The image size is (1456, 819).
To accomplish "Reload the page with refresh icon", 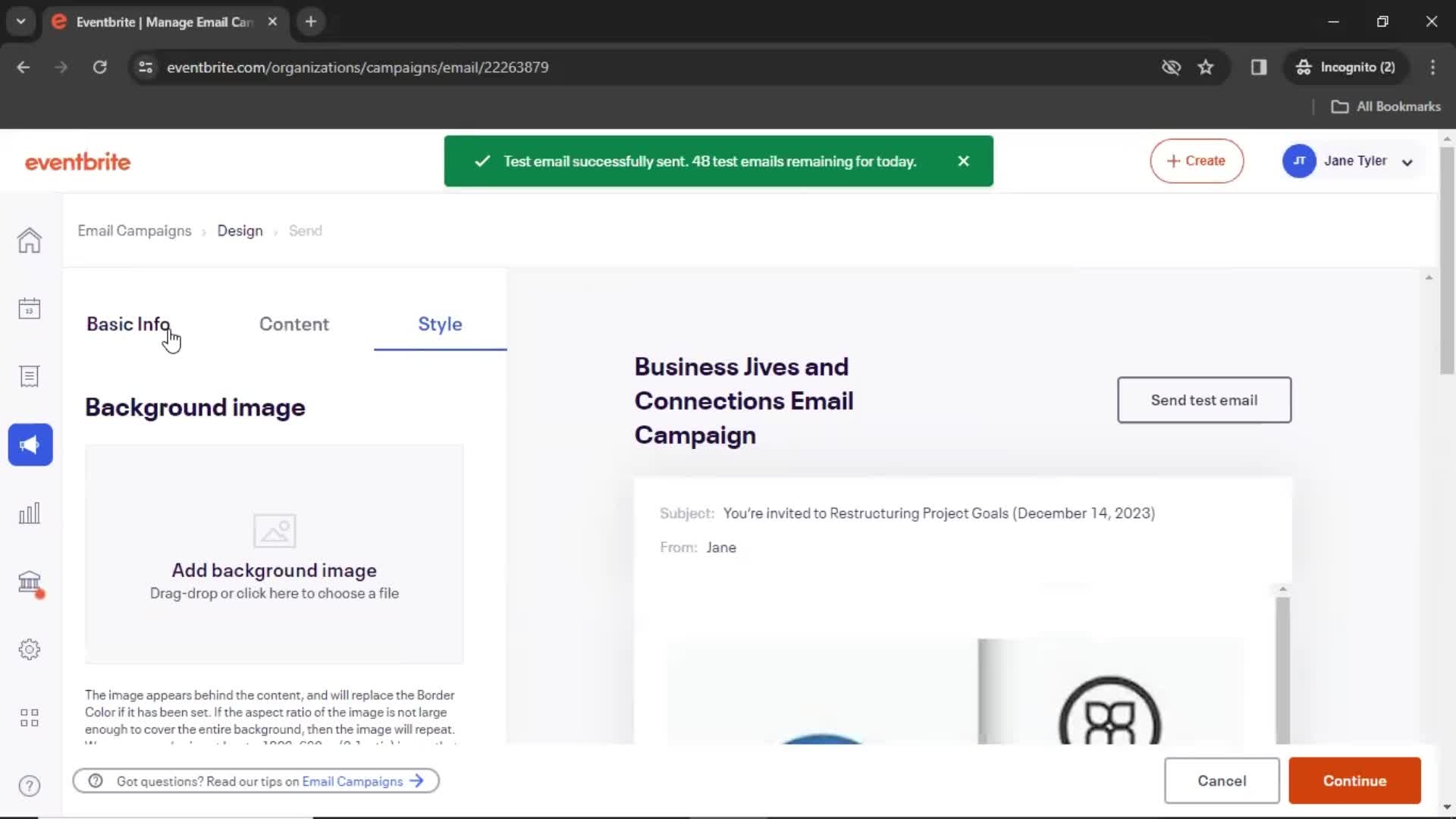I will pos(99,67).
